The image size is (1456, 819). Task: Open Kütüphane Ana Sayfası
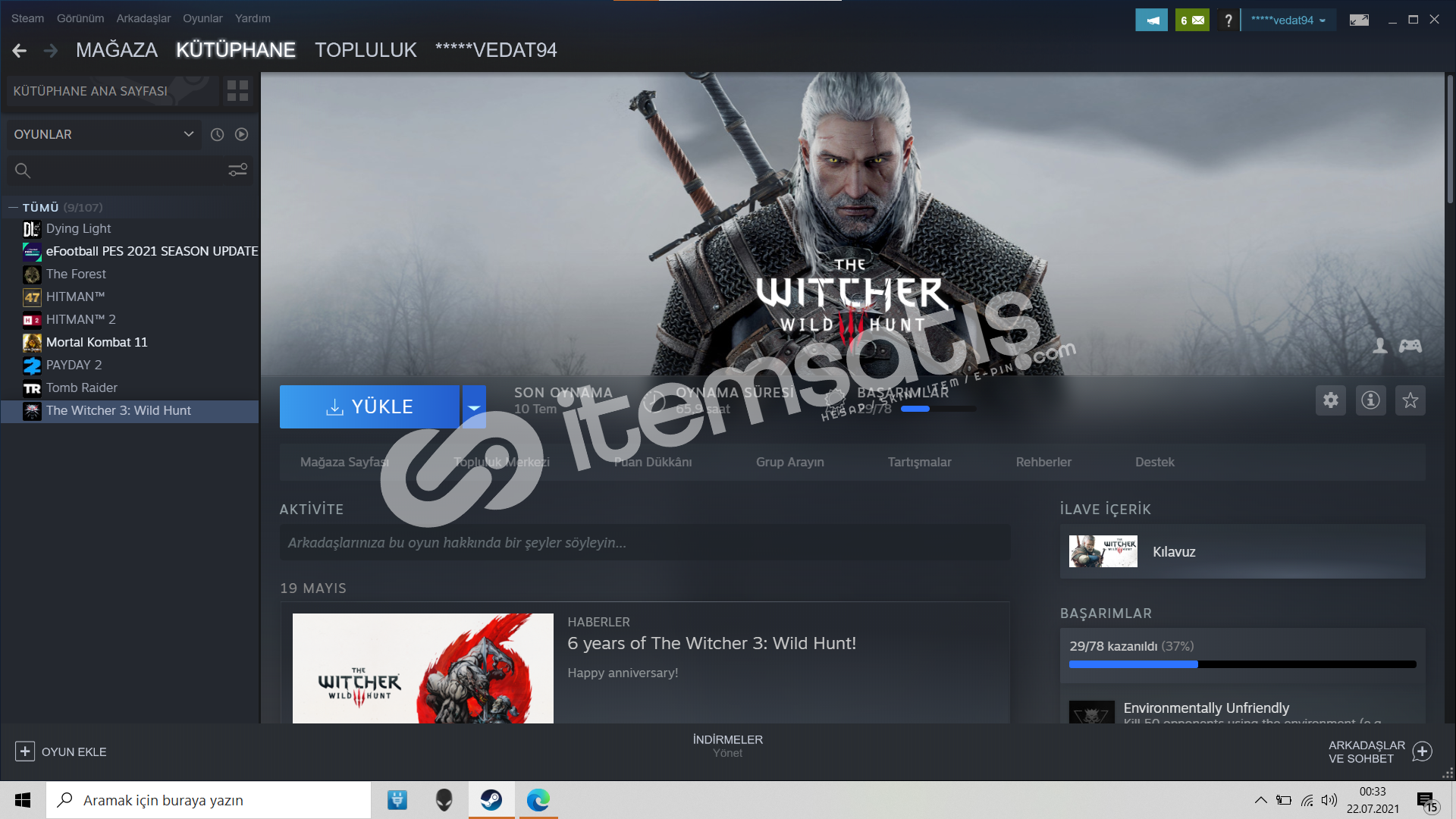pos(111,91)
